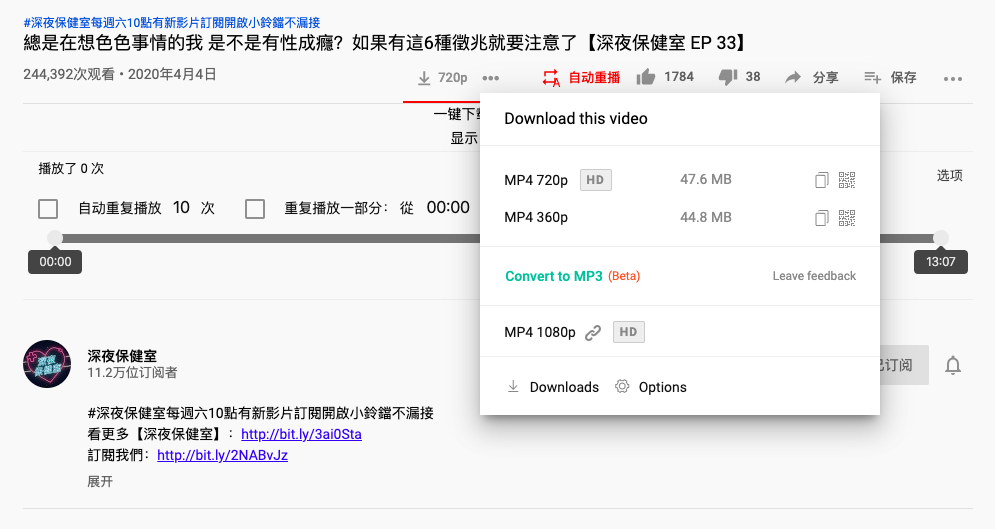This screenshot has width=995, height=529.
Task: Click the repeat end slider handle
Action: click(940, 238)
